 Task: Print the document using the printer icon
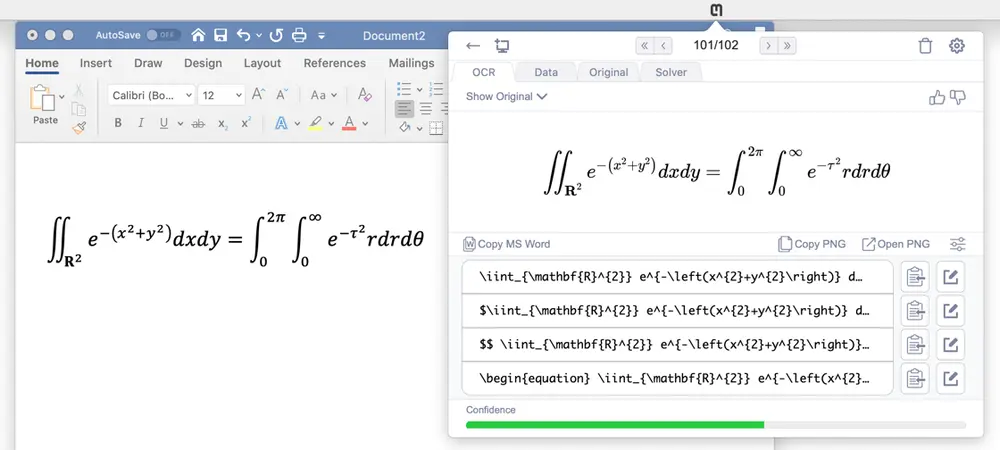click(299, 35)
